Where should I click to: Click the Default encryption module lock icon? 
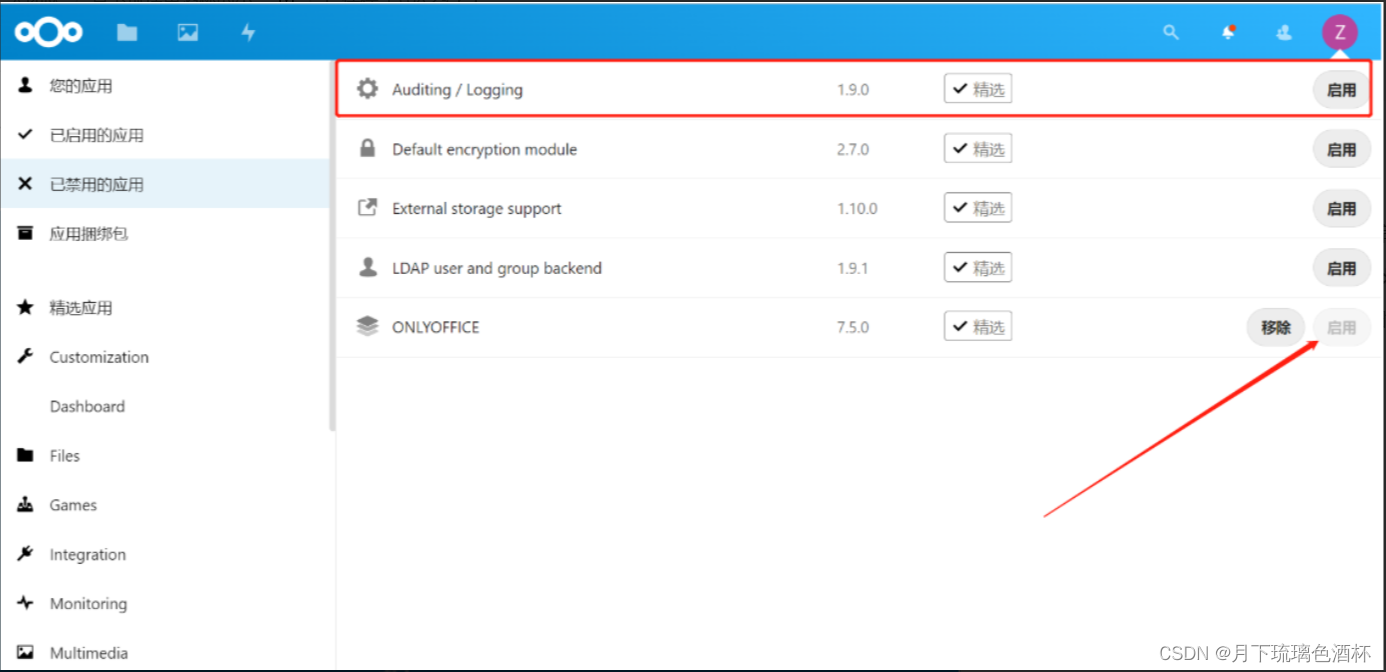pos(367,148)
